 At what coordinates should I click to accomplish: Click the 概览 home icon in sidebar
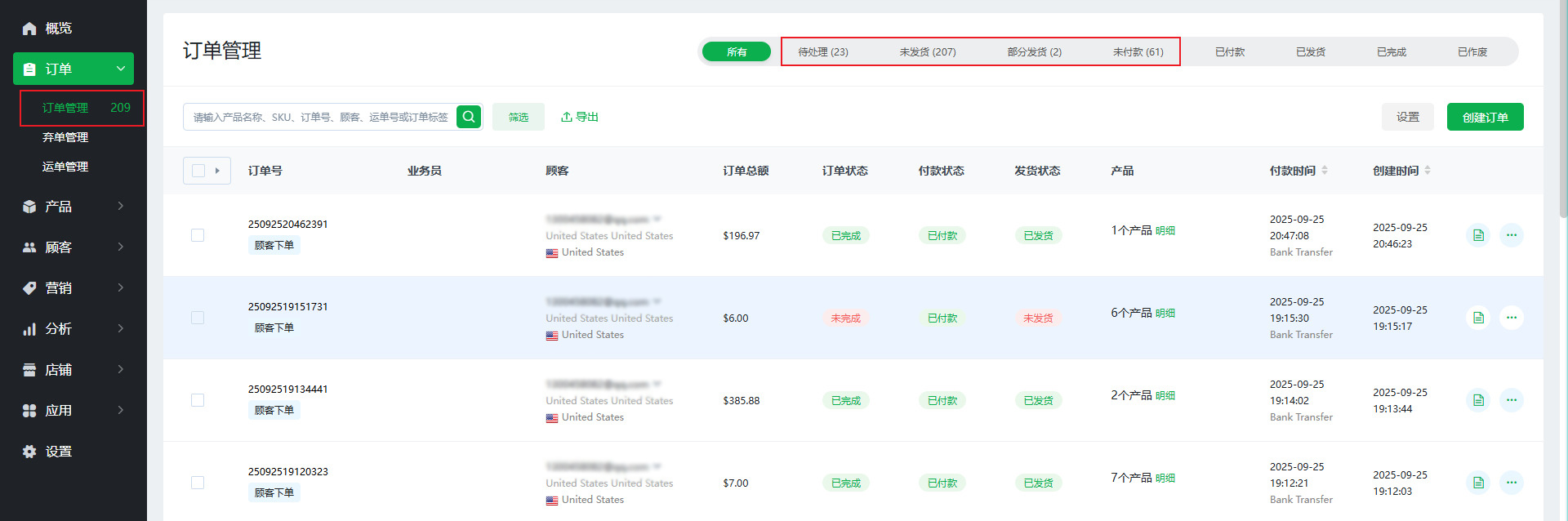pyautogui.click(x=29, y=29)
